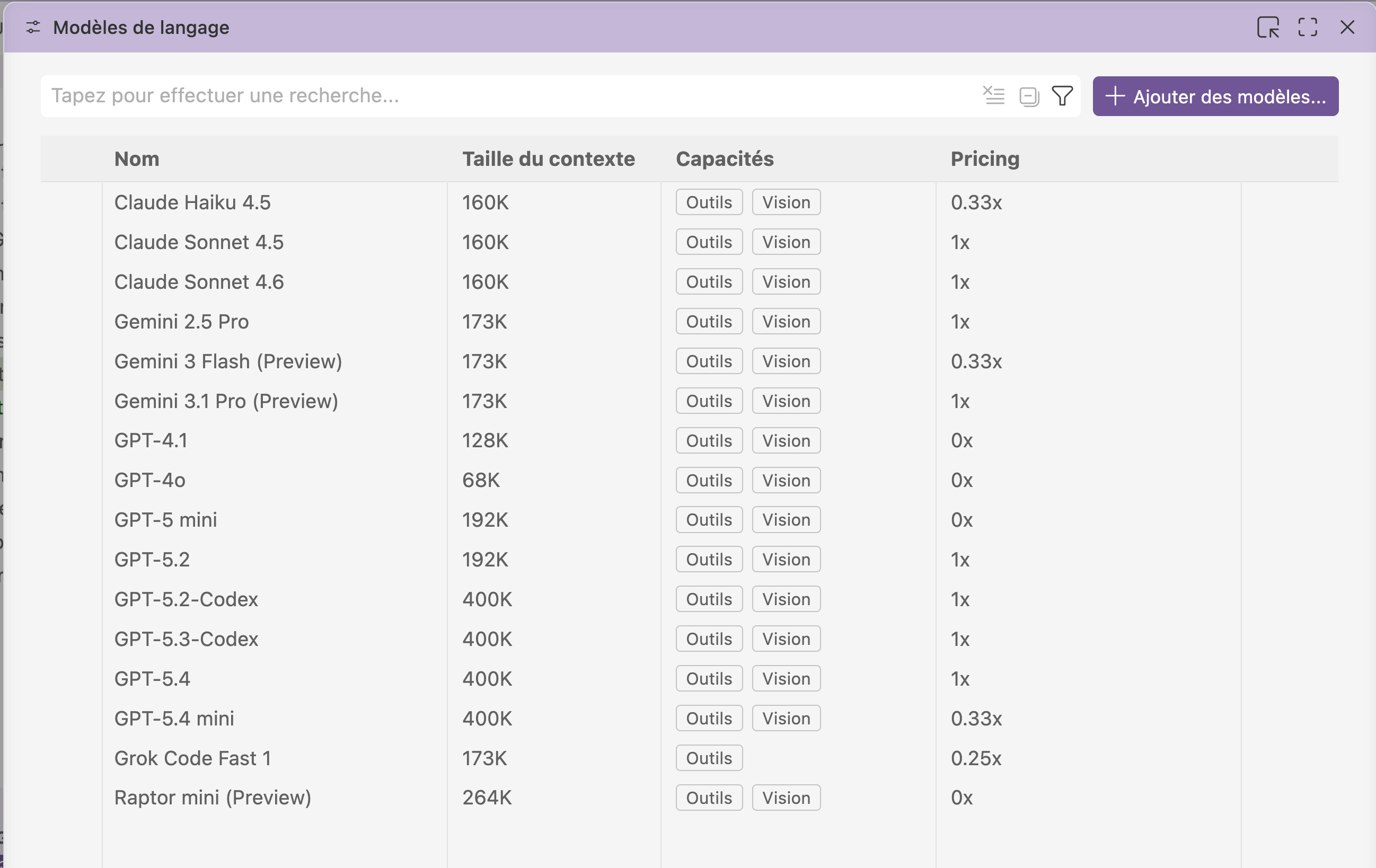Viewport: 1376px width, 868px height.
Task: Click the 160K context size for Claude Haiku 4.5
Action: (x=485, y=202)
